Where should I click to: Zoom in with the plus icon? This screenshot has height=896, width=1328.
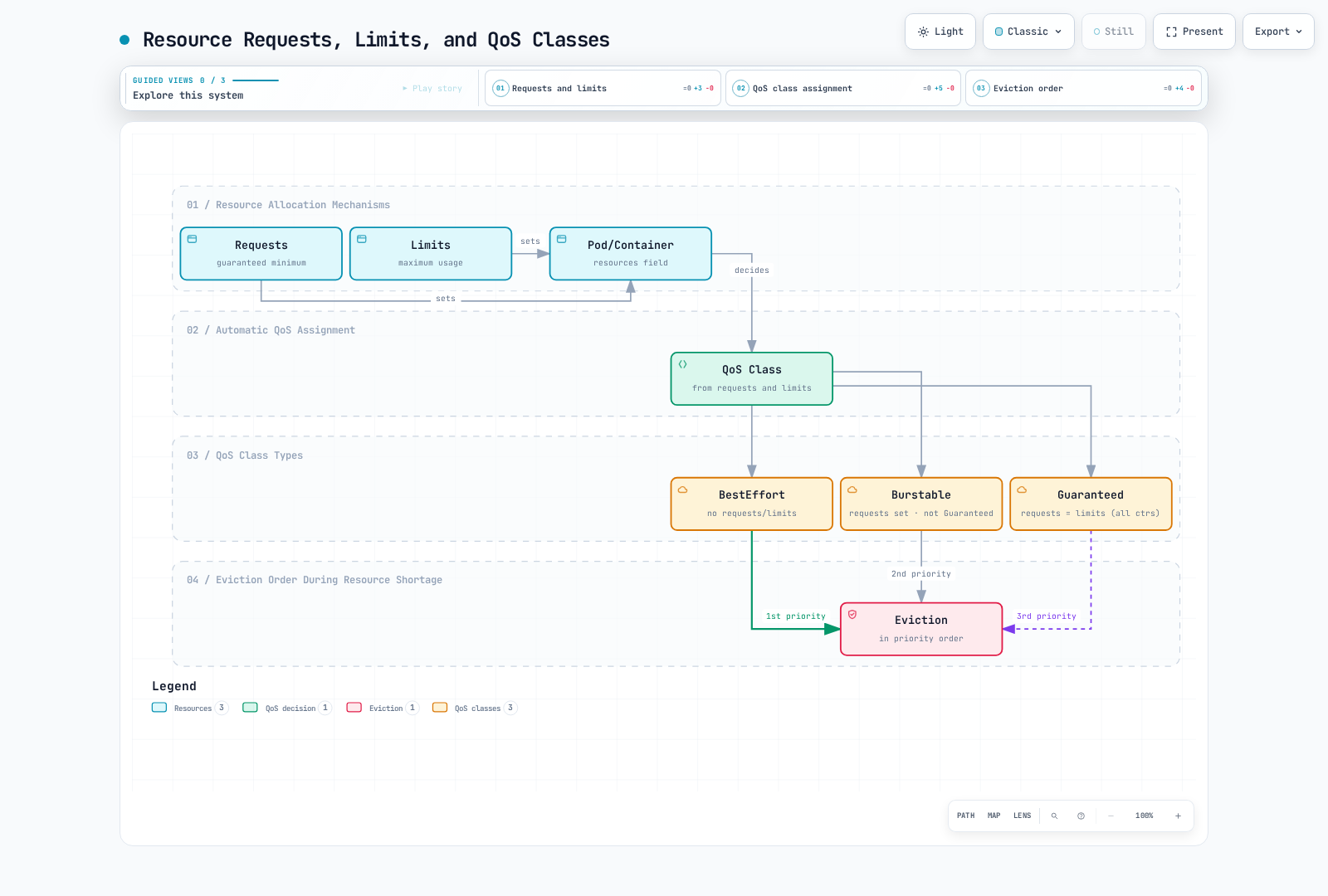1178,816
